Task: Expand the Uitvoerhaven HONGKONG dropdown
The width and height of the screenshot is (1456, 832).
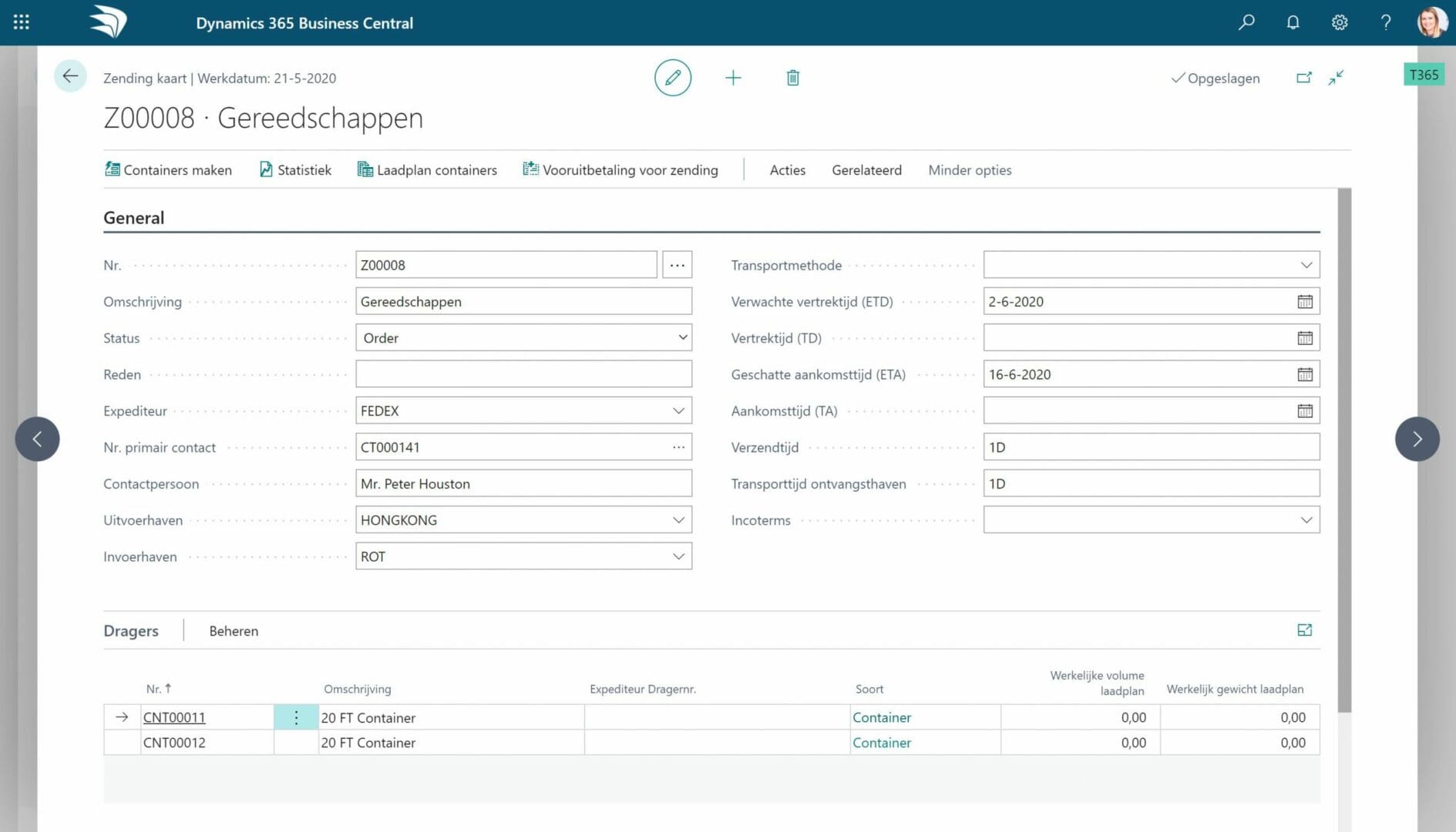Action: click(678, 520)
